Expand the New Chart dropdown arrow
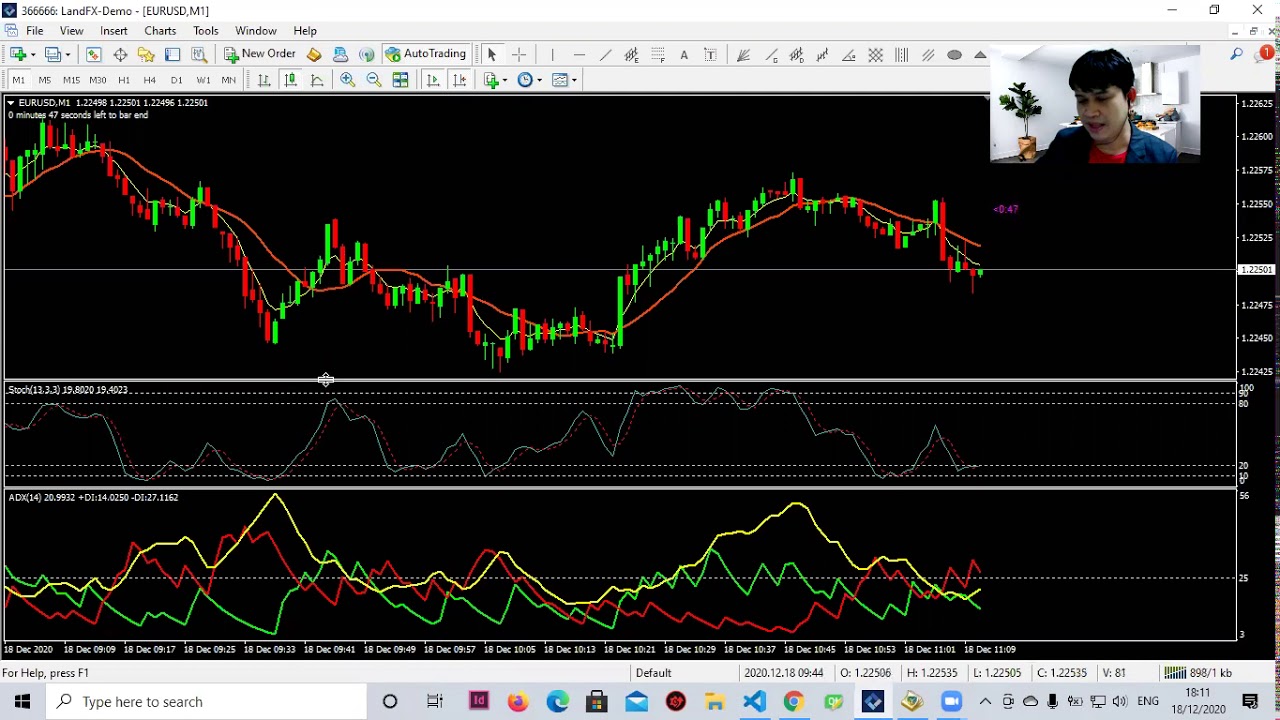 point(33,55)
